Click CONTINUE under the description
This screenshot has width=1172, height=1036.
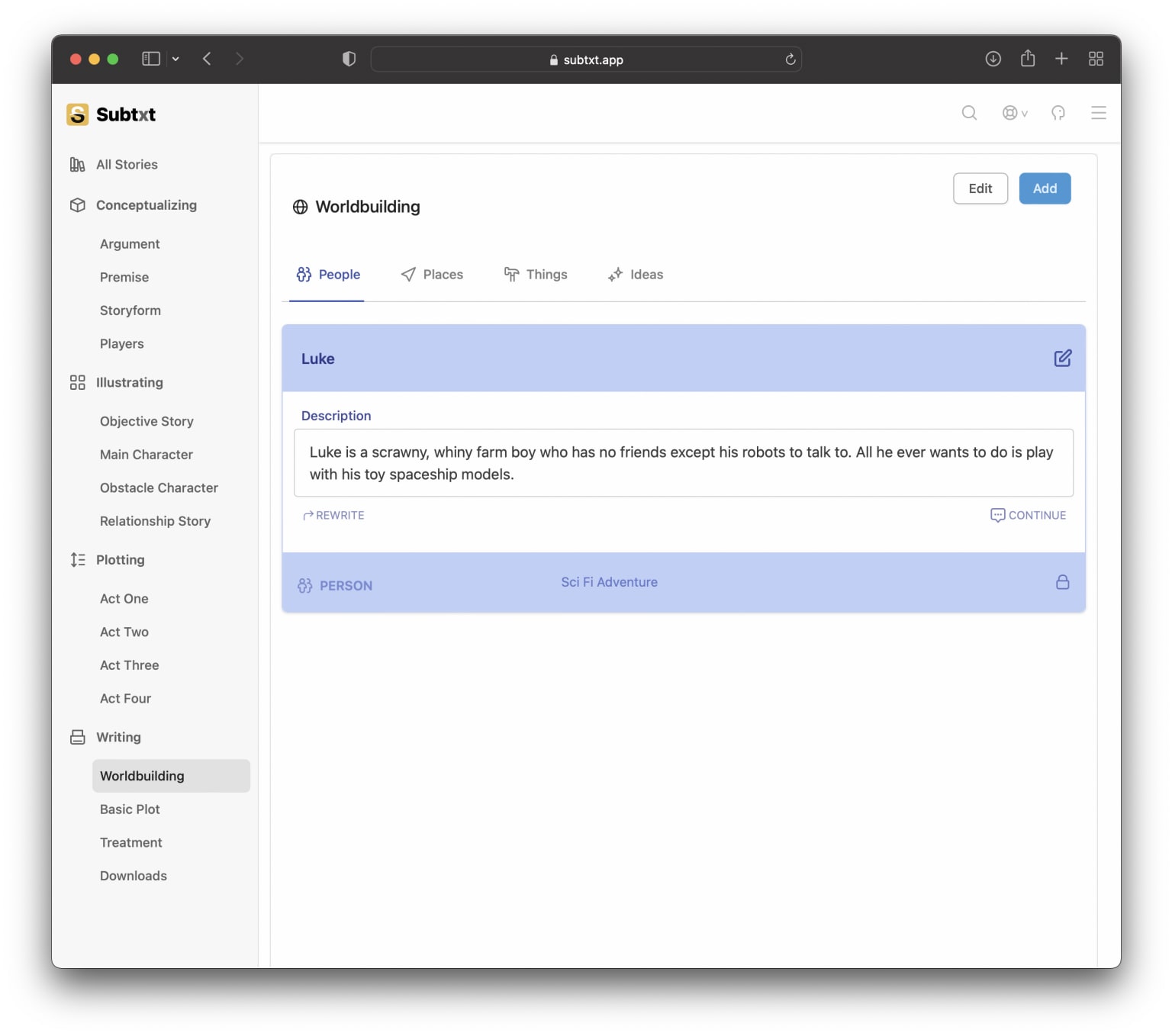(x=1028, y=516)
